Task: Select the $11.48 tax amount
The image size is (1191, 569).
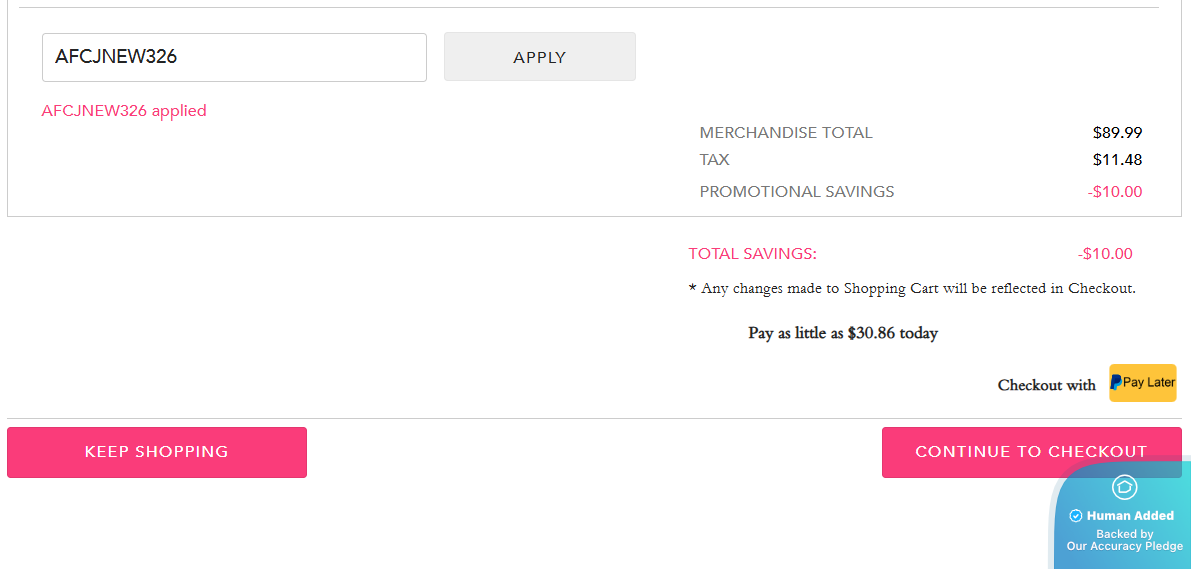Action: 1117,160
